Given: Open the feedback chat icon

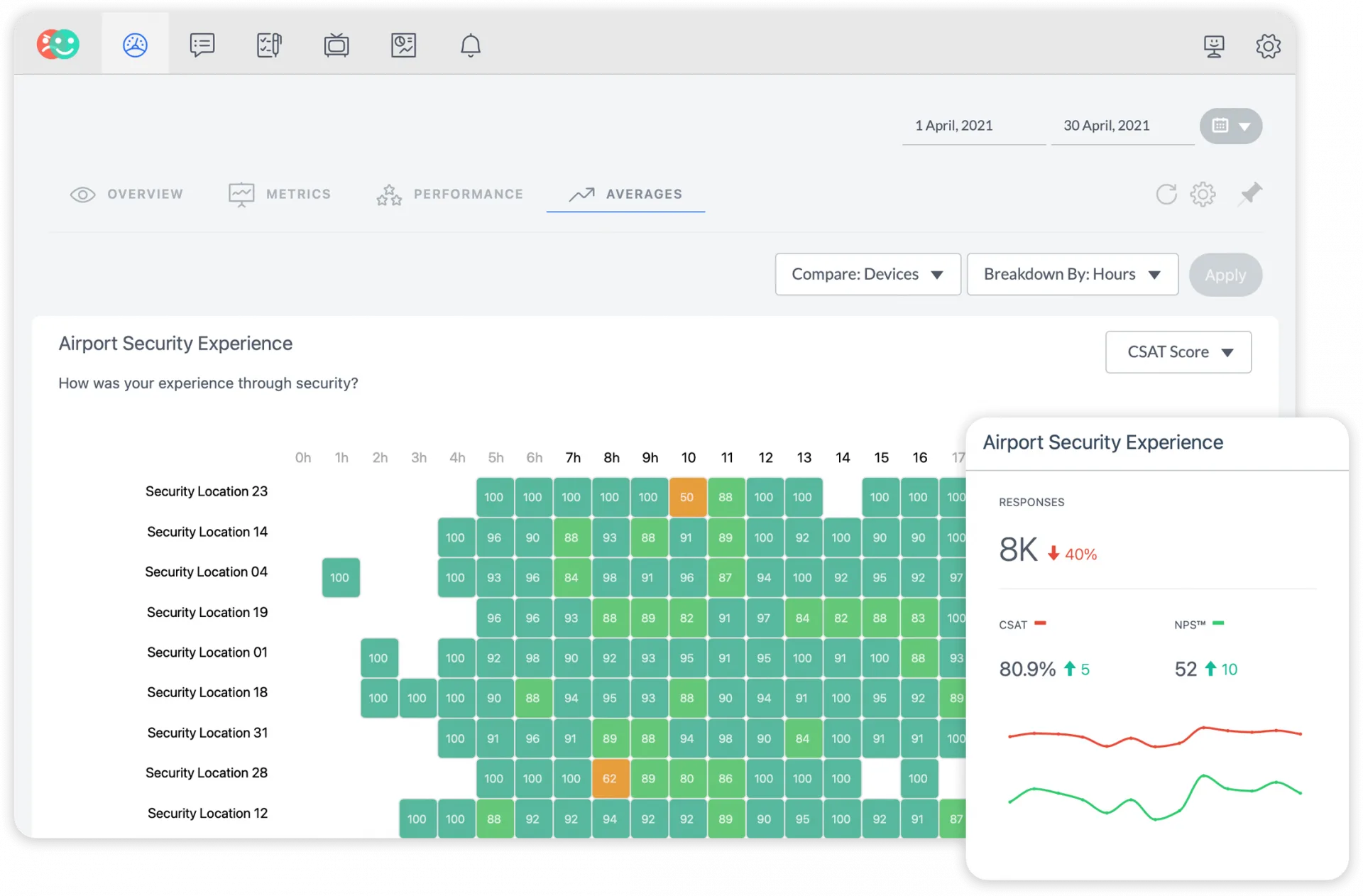Looking at the screenshot, I should [x=202, y=45].
